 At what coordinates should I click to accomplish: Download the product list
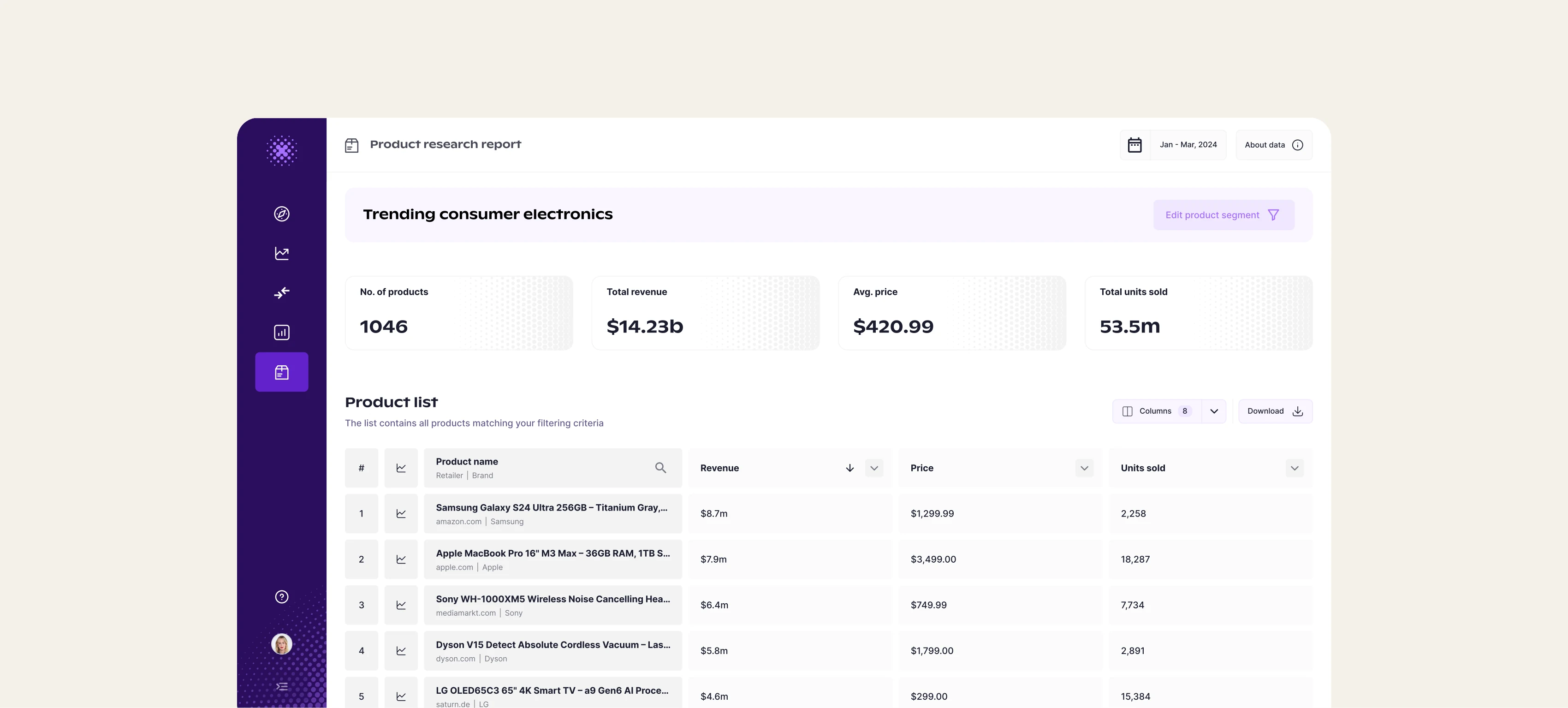[1275, 411]
